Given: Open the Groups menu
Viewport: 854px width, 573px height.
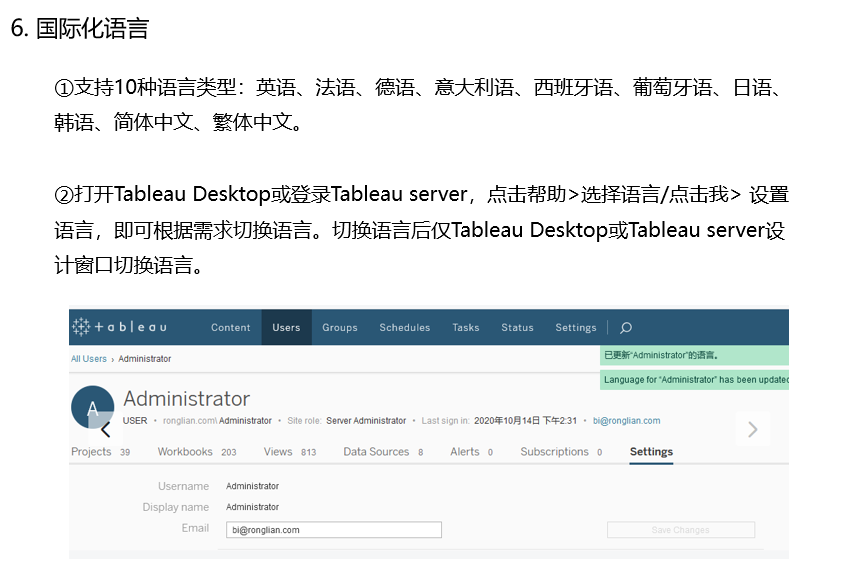Looking at the screenshot, I should click(340, 327).
